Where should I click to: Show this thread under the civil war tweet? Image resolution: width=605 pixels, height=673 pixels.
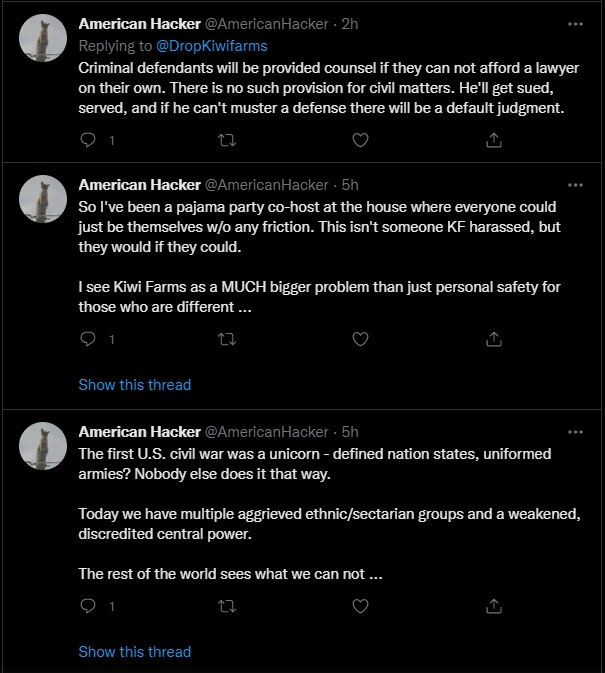pos(134,651)
